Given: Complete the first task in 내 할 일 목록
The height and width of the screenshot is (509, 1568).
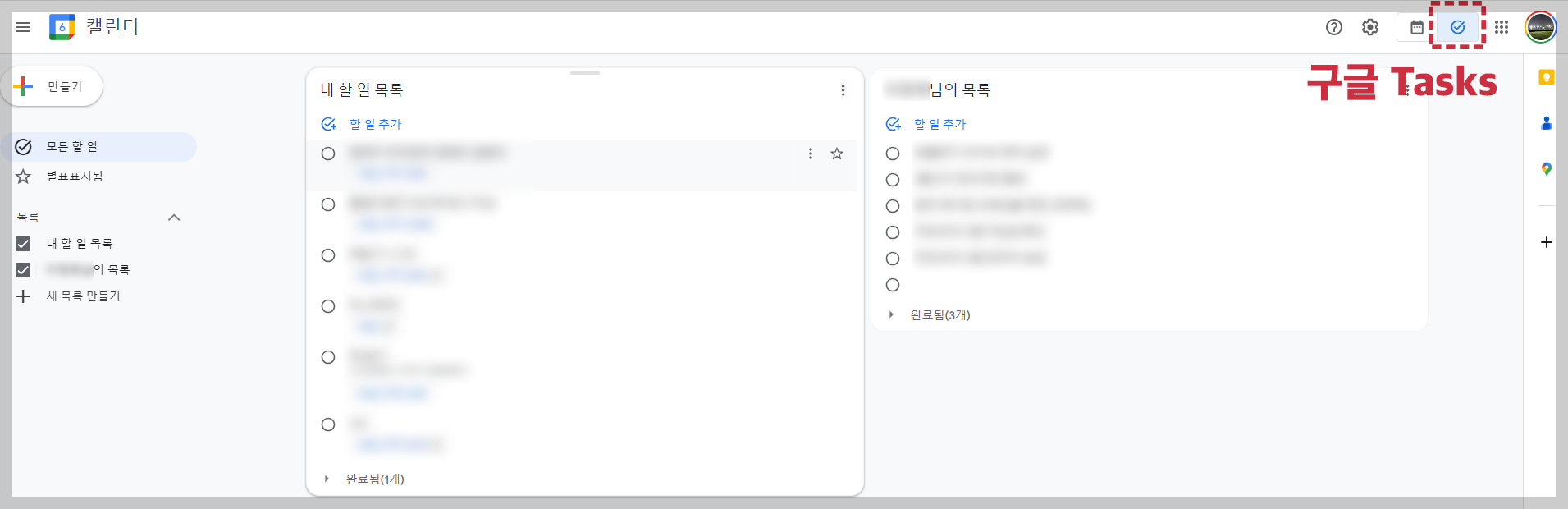Looking at the screenshot, I should click(x=328, y=154).
